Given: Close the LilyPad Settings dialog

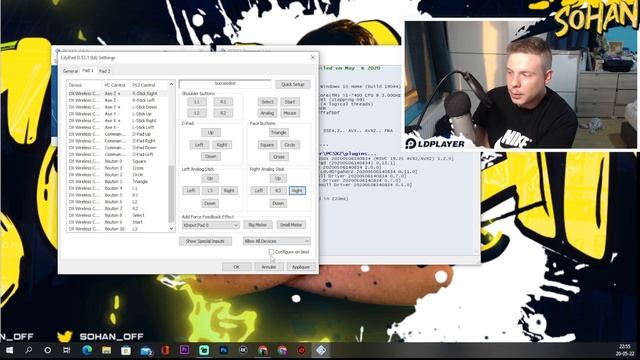Looking at the screenshot, I should (x=313, y=57).
